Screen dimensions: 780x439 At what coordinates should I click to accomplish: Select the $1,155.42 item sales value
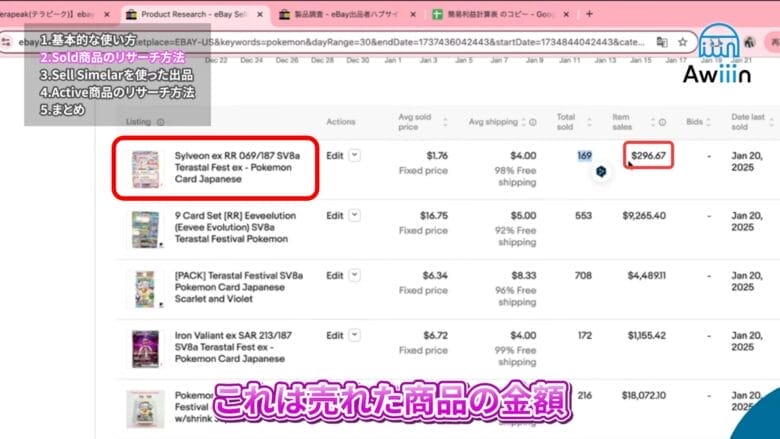pos(646,336)
